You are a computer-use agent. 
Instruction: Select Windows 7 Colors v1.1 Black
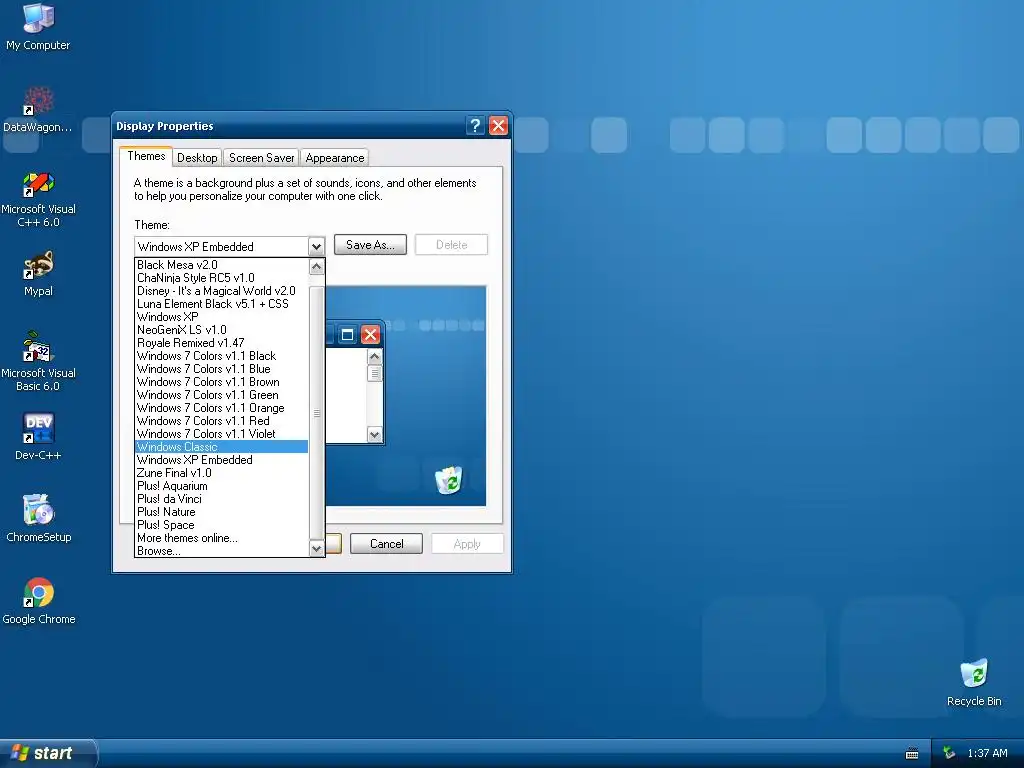tap(221, 356)
